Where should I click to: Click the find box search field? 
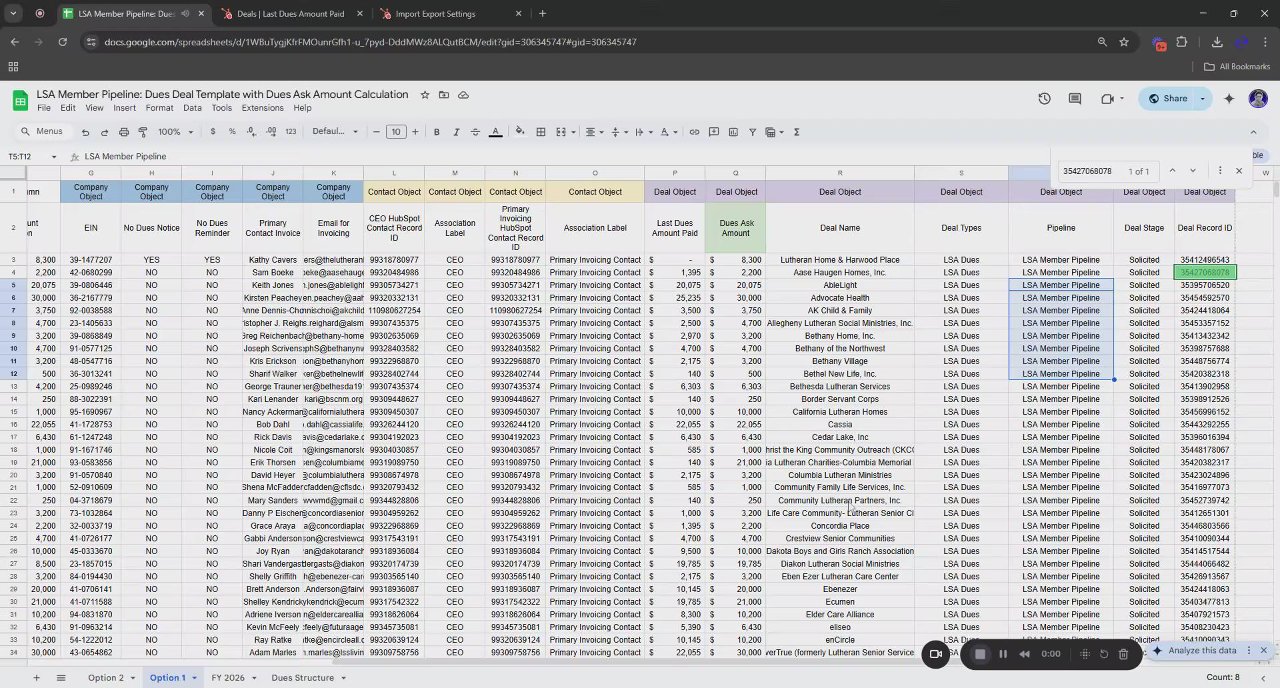pyautogui.click(x=1088, y=171)
